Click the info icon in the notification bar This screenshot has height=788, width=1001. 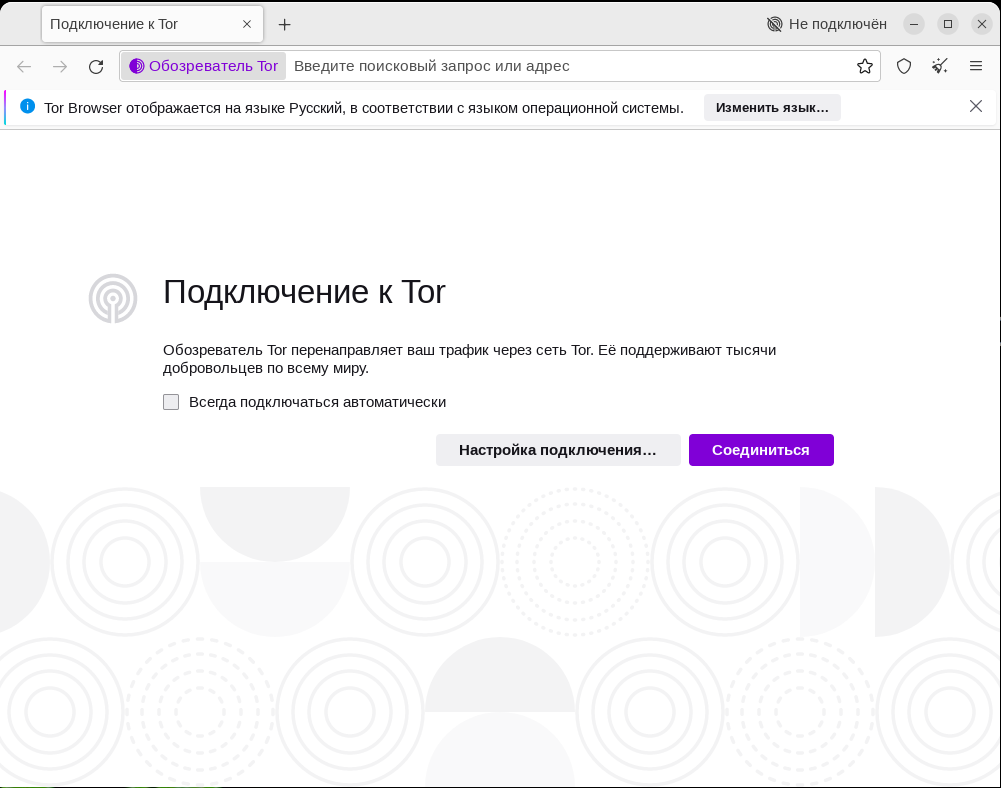(27, 106)
